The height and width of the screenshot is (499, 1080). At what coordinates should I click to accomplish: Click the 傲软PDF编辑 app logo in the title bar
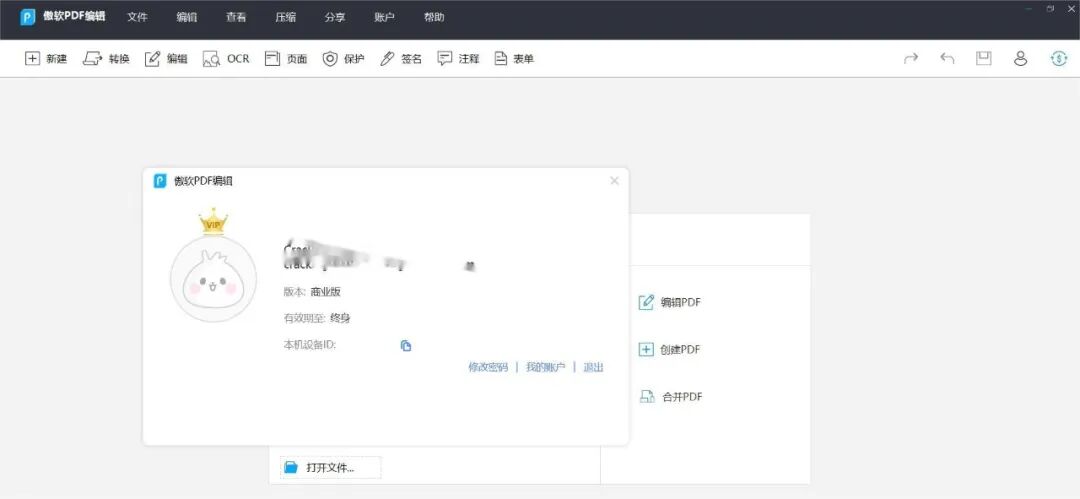(28, 17)
